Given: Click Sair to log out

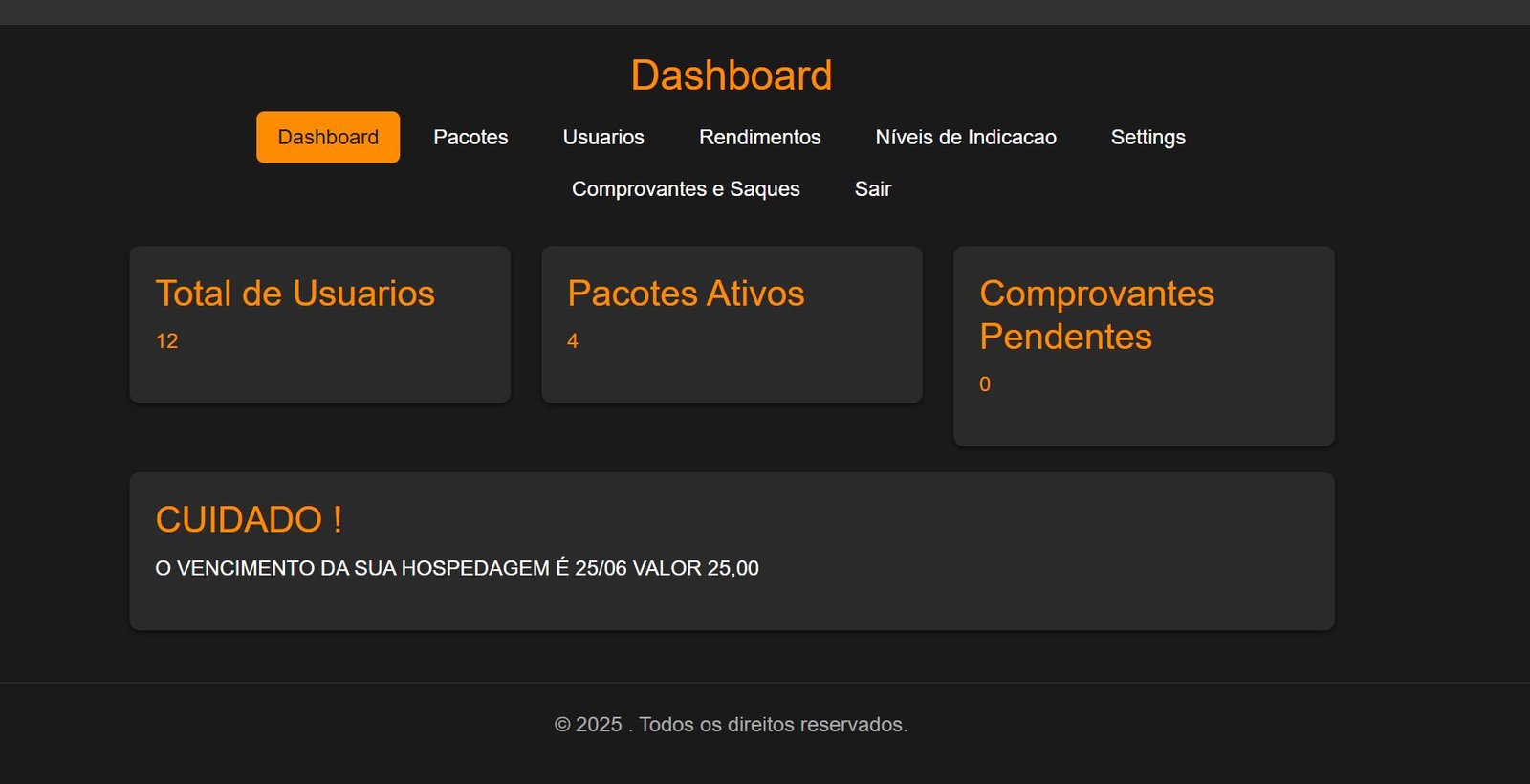Looking at the screenshot, I should coord(872,189).
